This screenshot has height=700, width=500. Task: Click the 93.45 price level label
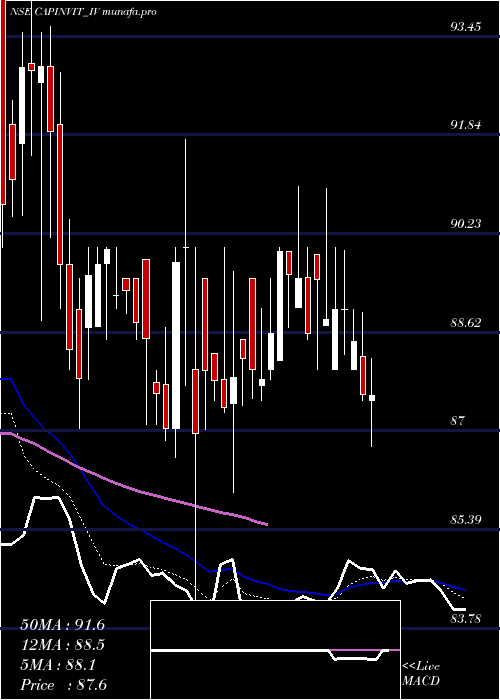[466, 27]
